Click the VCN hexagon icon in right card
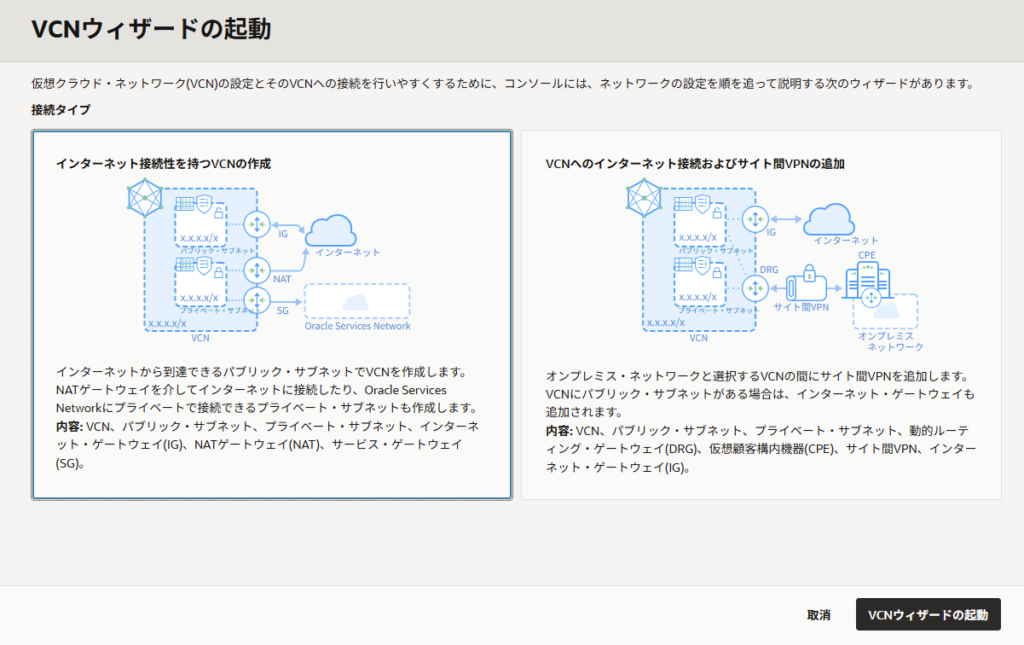The image size is (1024, 645). [x=643, y=199]
